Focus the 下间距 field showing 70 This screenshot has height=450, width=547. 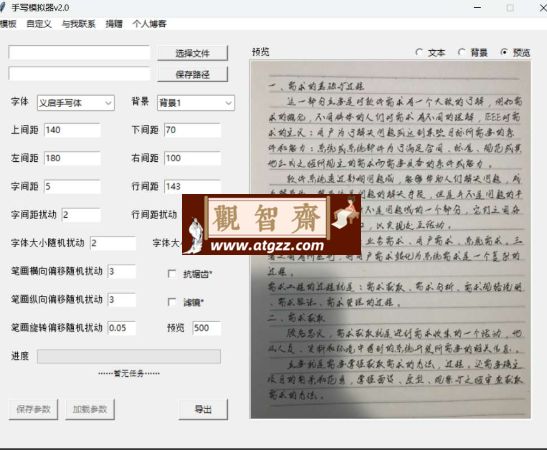(x=193, y=130)
